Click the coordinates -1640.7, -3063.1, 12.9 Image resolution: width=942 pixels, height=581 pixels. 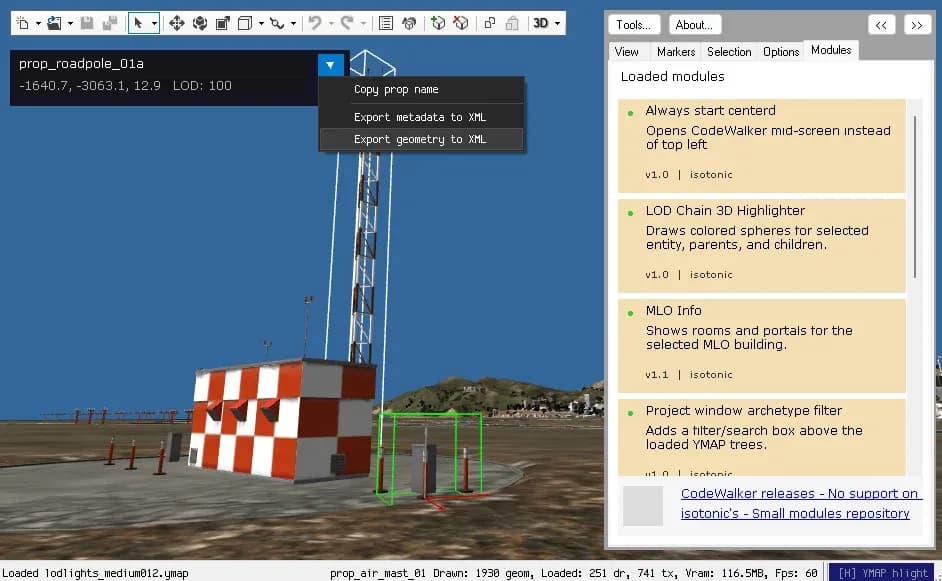point(90,86)
